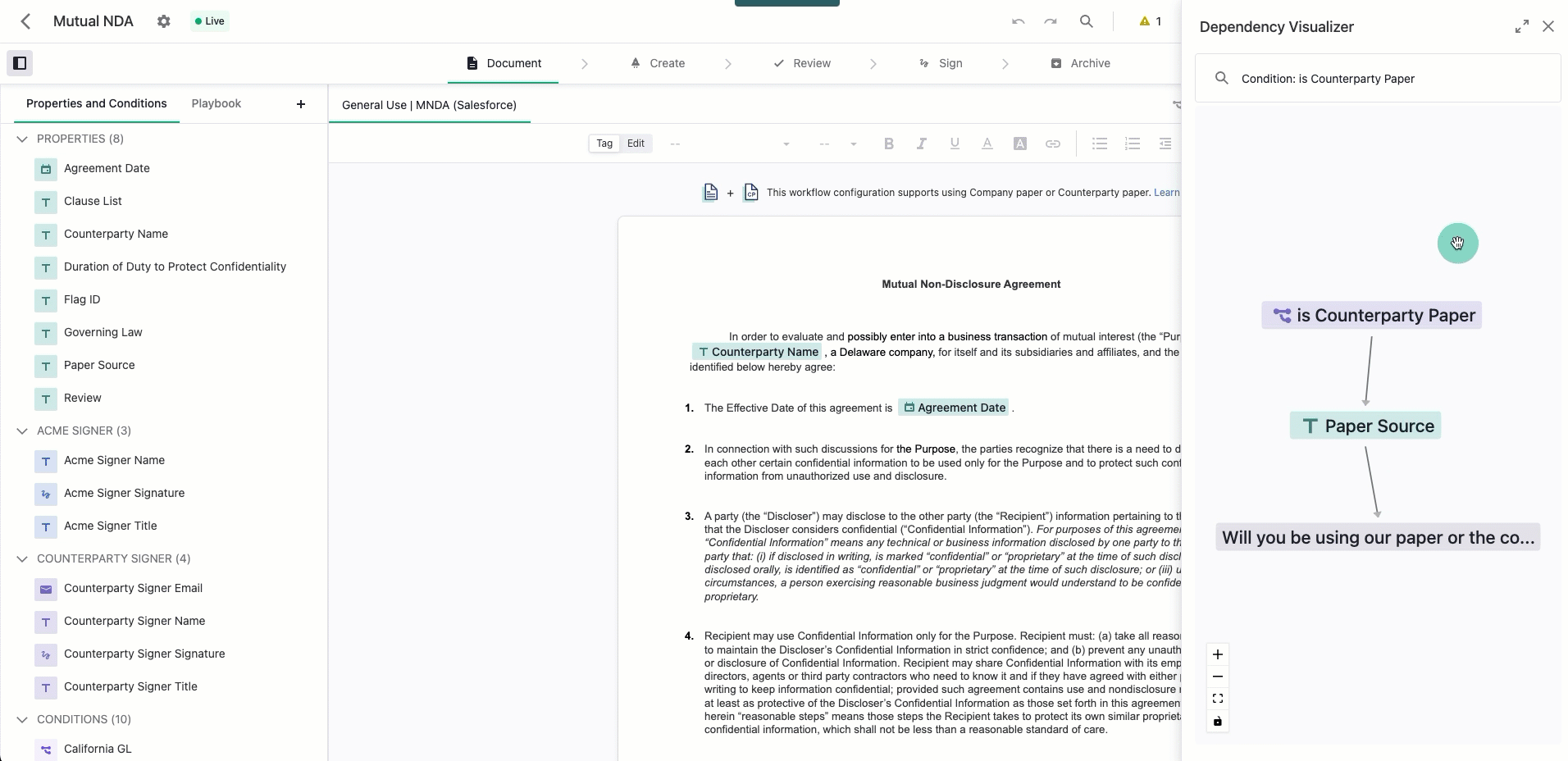Open the Document step tab
1568x761 pixels.
[x=504, y=63]
